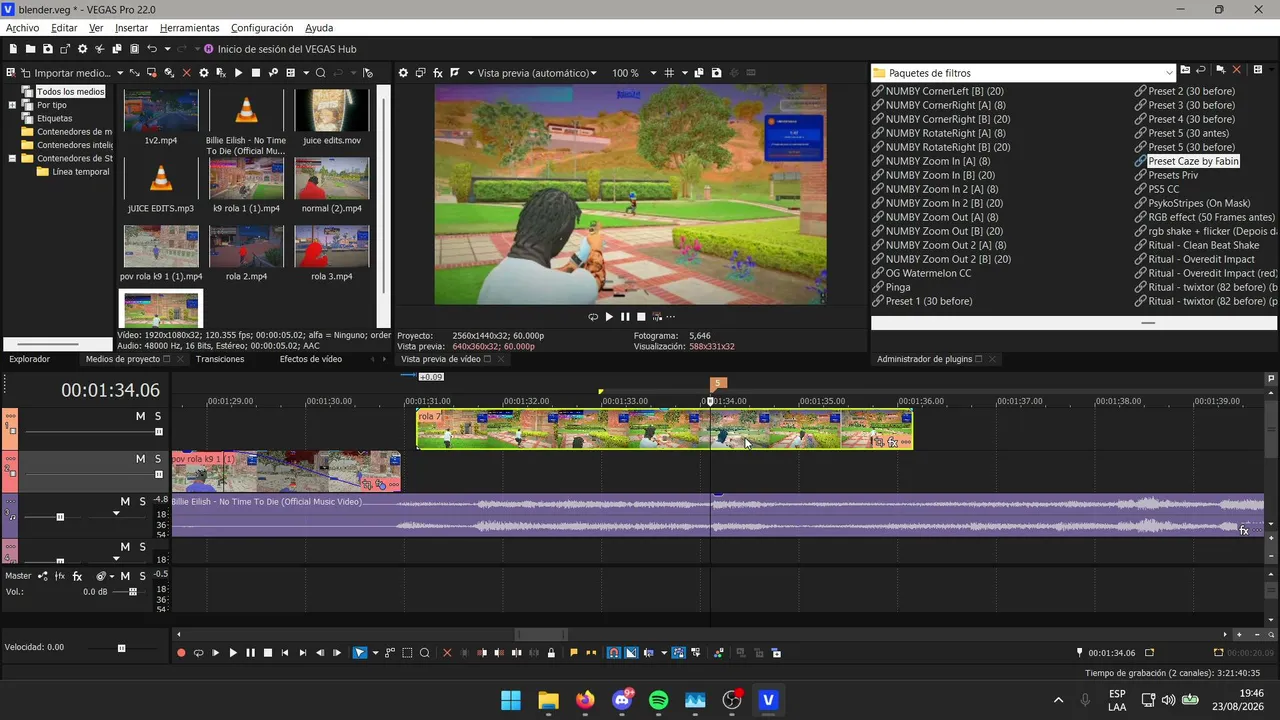Click the Undo arrow in main toolbar
1280x720 pixels.
point(152,49)
